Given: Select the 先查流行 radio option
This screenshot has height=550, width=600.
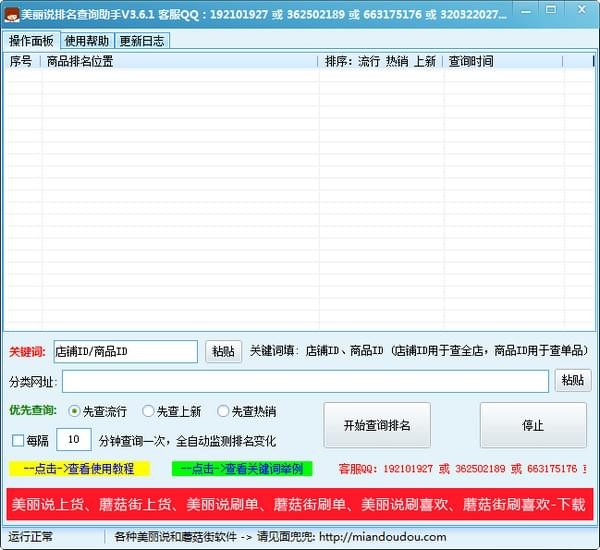Looking at the screenshot, I should pos(75,411).
